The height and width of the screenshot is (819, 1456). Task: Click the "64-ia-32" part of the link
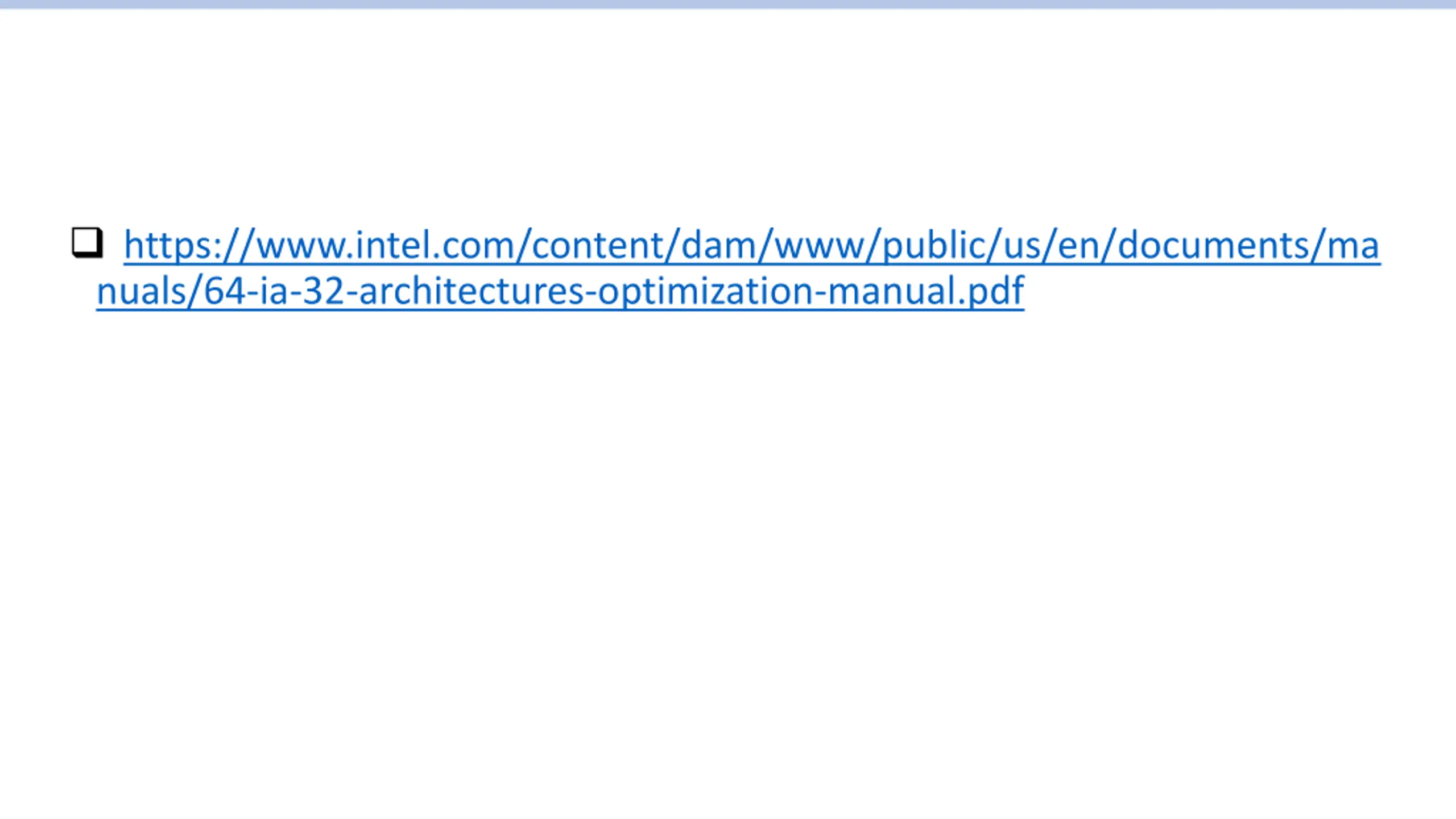(x=274, y=291)
